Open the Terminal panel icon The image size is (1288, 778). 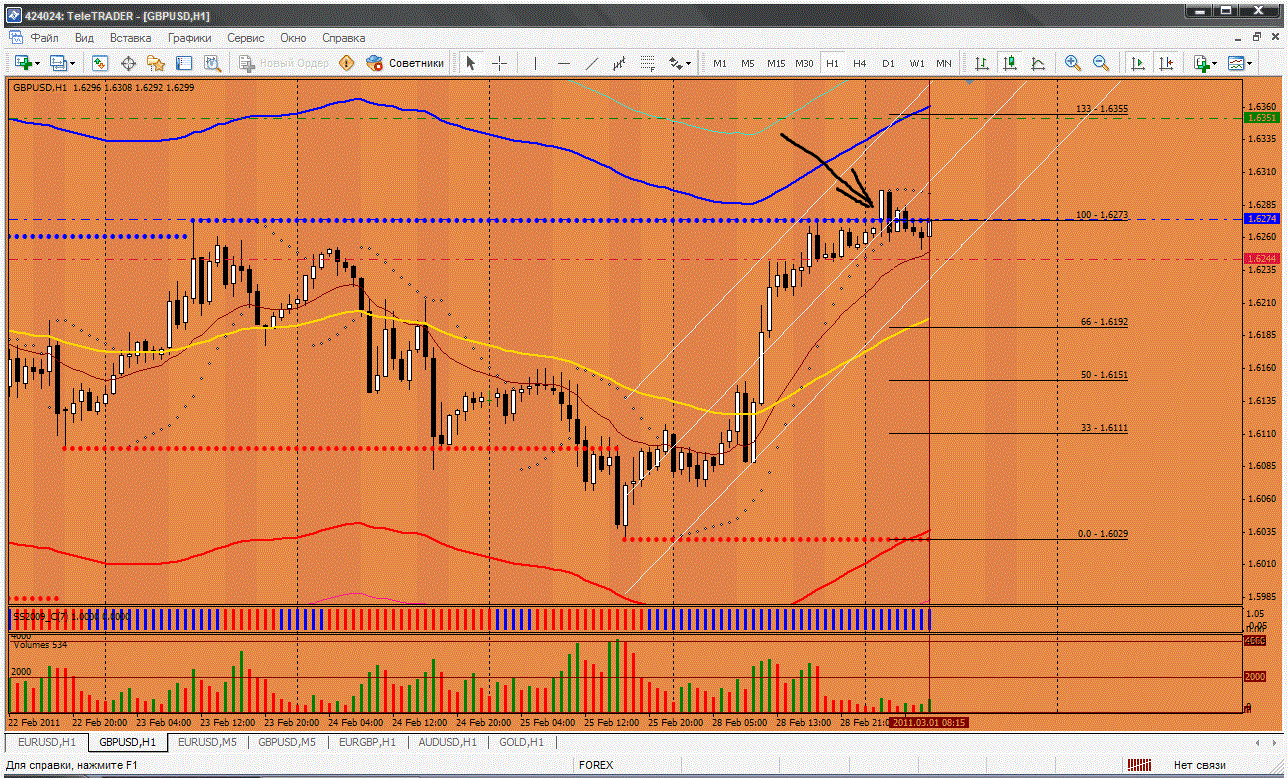[x=184, y=63]
